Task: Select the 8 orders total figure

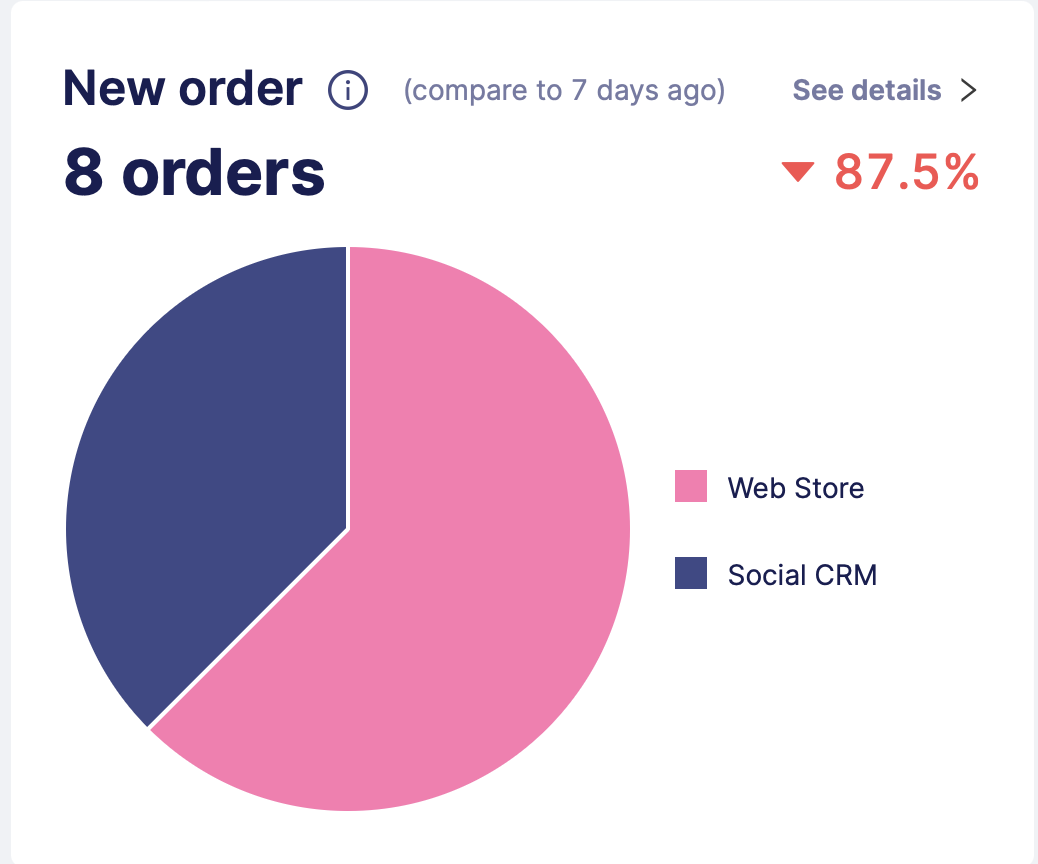Action: point(195,172)
